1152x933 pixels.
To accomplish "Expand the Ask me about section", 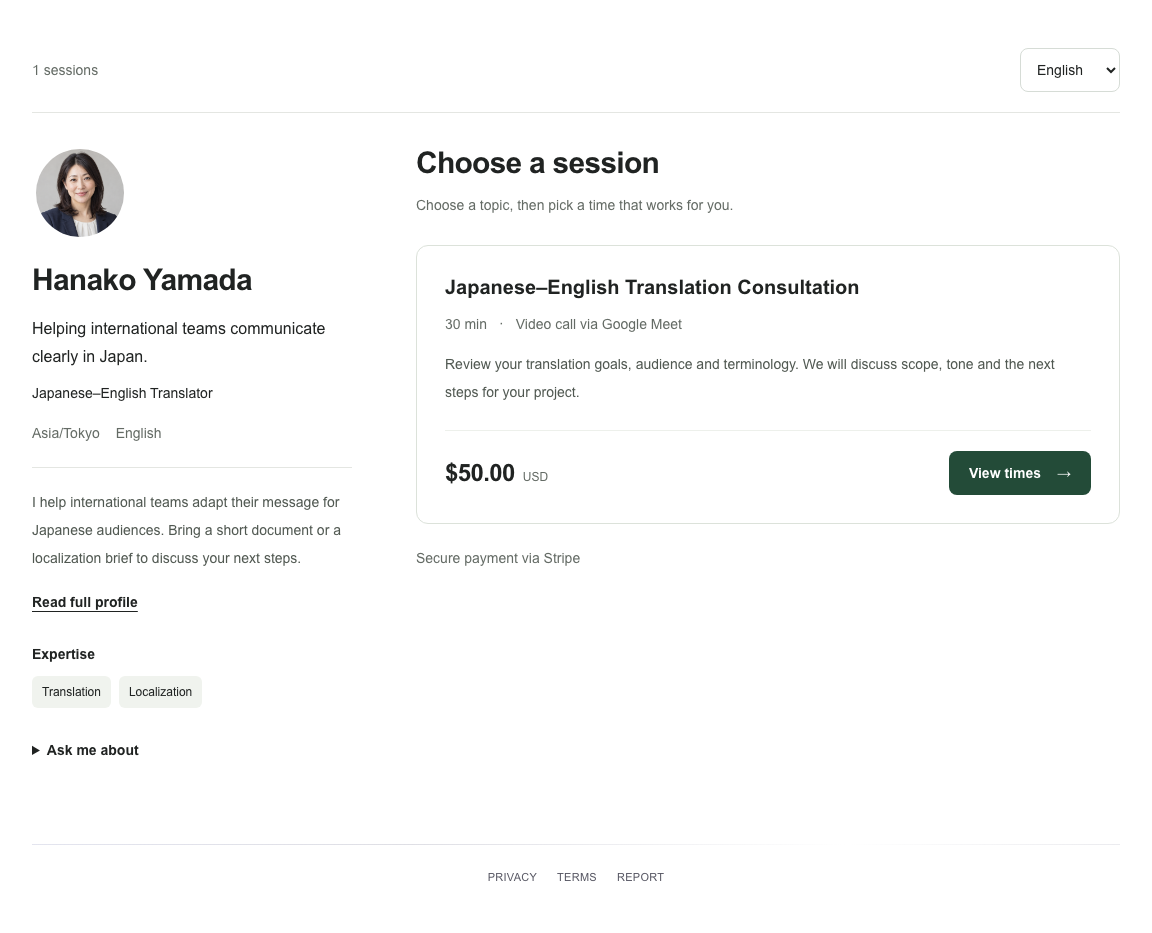I will point(85,750).
